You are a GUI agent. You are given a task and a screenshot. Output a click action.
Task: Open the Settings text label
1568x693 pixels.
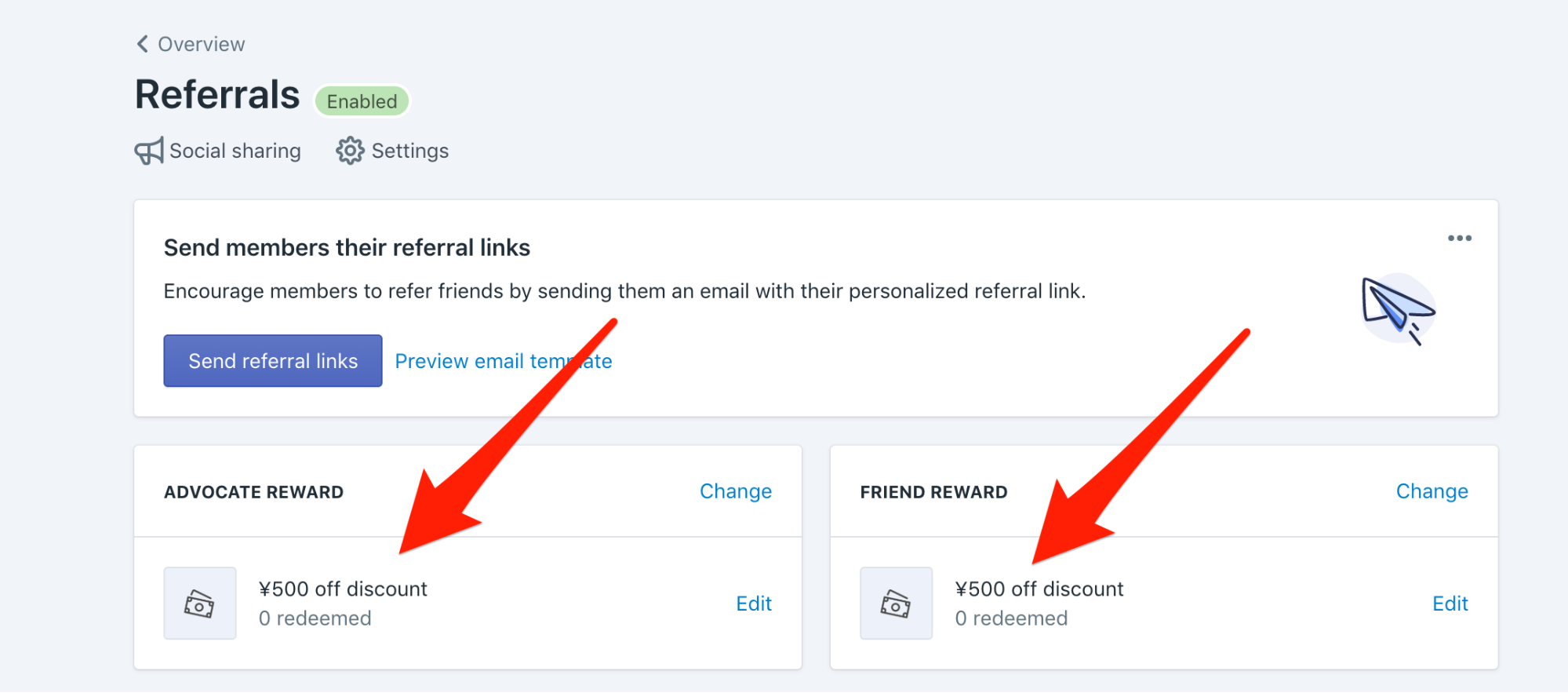(x=410, y=151)
